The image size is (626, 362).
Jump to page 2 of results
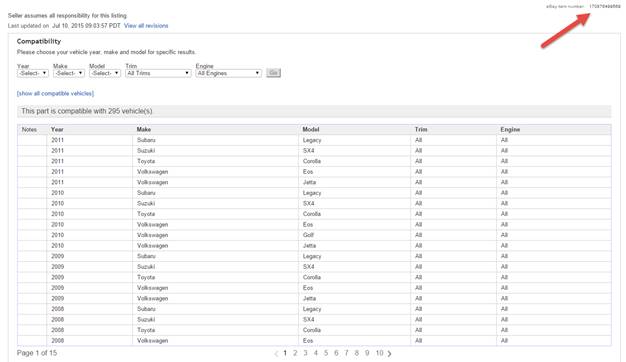pyautogui.click(x=295, y=353)
